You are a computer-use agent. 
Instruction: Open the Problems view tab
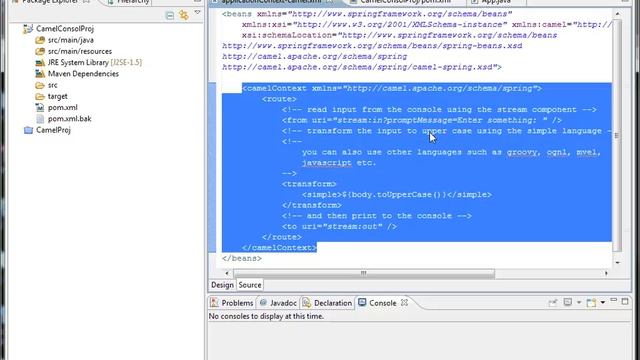[x=232, y=303]
